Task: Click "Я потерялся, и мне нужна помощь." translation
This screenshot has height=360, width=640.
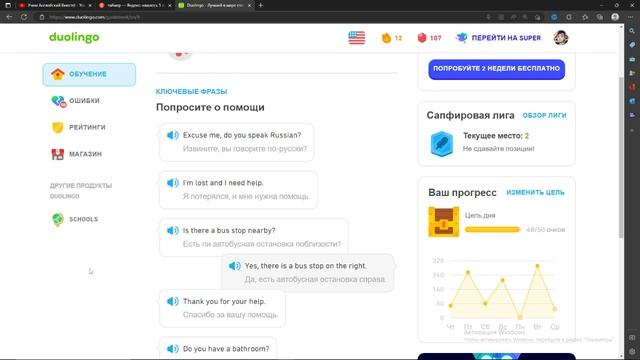Action: [x=246, y=196]
